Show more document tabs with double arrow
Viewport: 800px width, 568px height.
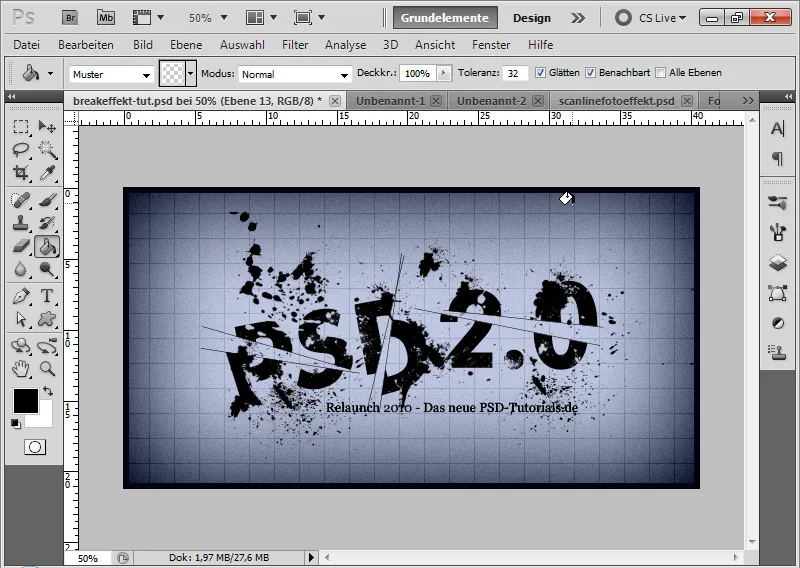748,101
